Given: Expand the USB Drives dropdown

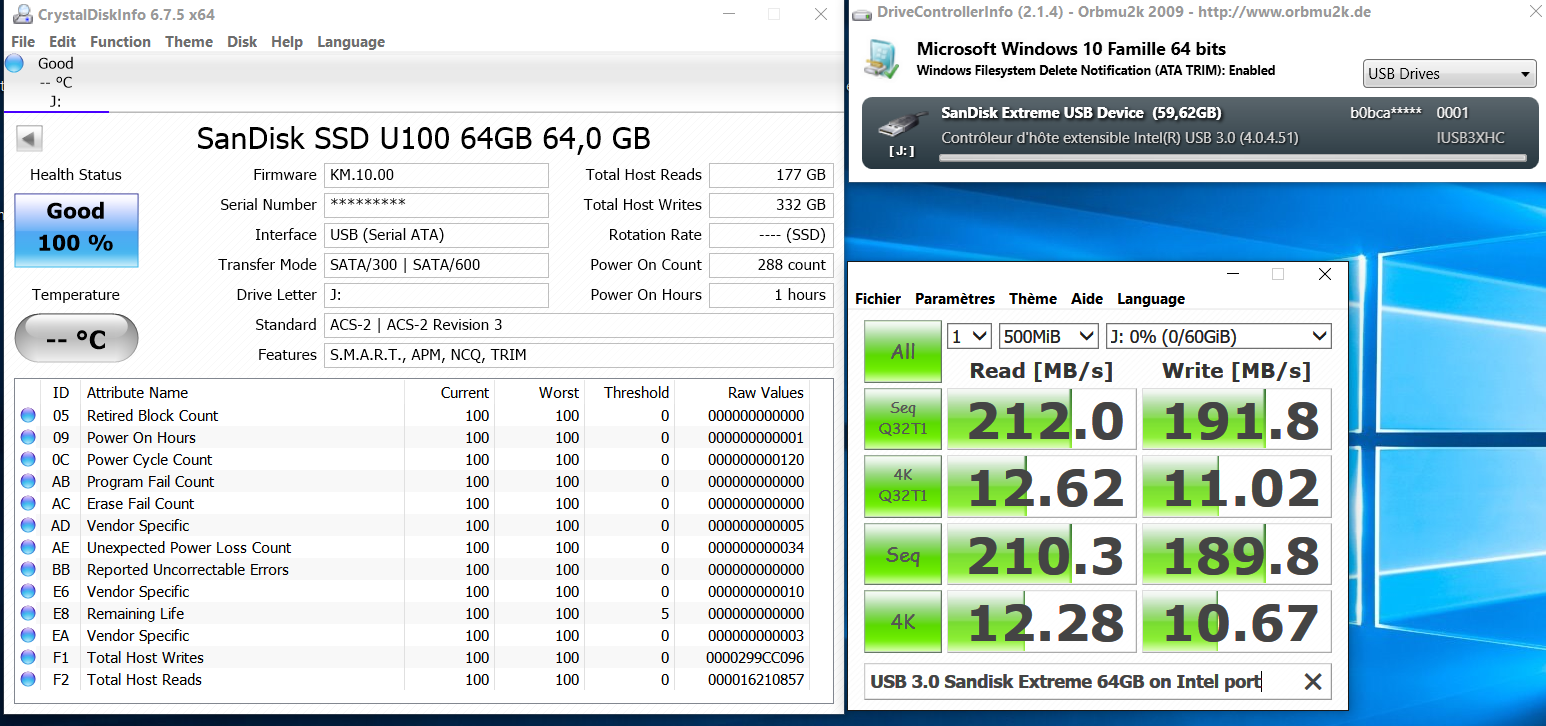Looking at the screenshot, I should [1449, 74].
